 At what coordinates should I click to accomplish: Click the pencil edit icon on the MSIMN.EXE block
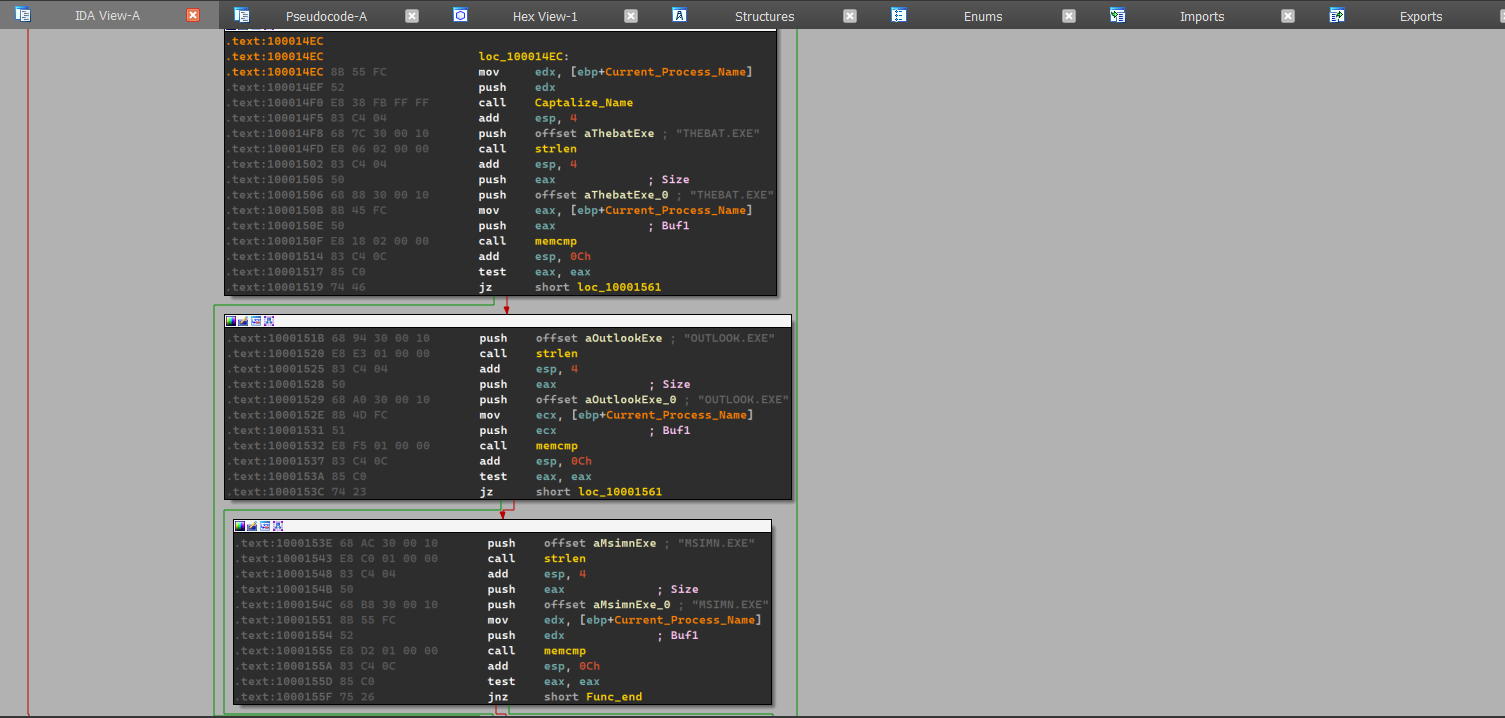tap(252, 526)
